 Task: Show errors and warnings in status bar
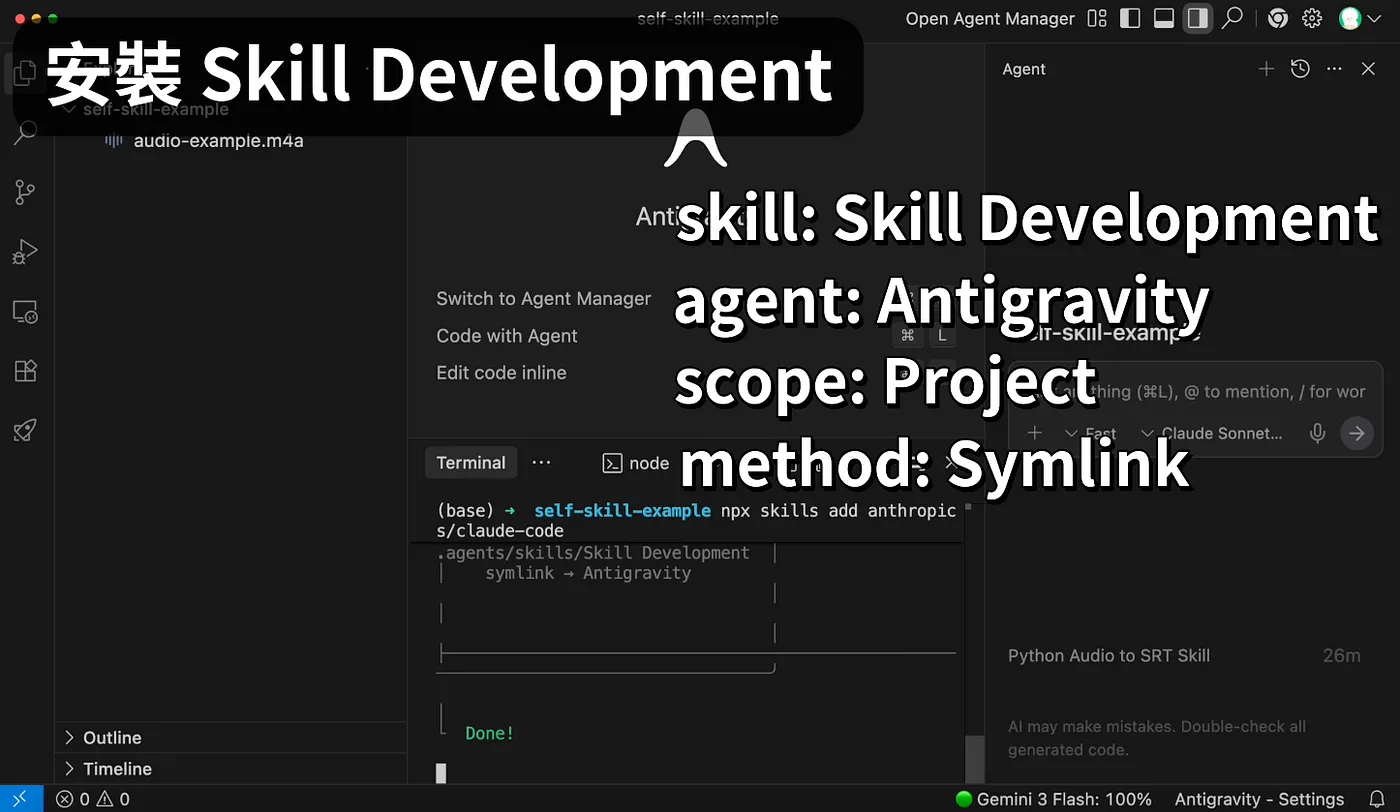pyautogui.click(x=93, y=799)
